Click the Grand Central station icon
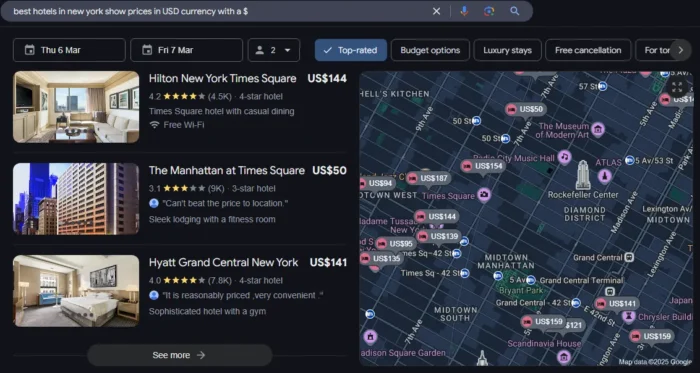Viewport: 700px width, 373px height. [x=629, y=257]
